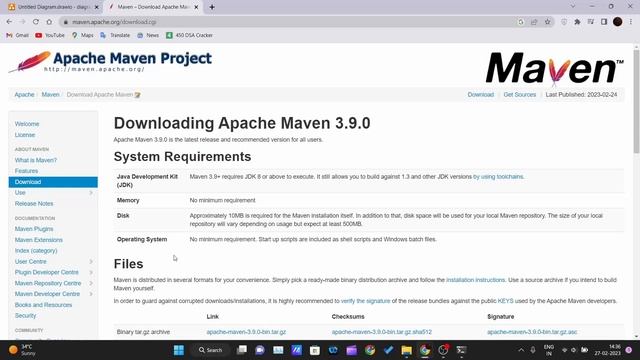Viewport: 640px width, 360px height.
Task: Click the edit icon beside Download Apache Maven
Action: tap(138, 95)
